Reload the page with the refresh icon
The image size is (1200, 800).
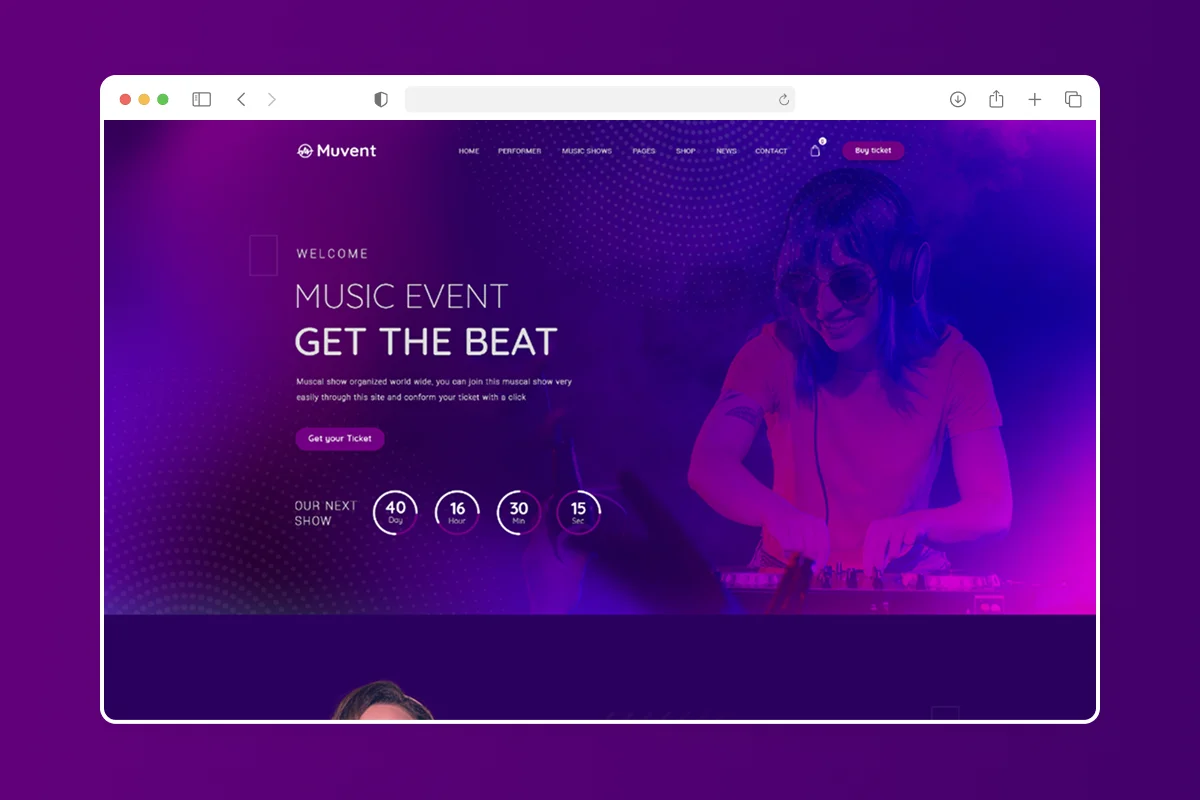tap(784, 99)
